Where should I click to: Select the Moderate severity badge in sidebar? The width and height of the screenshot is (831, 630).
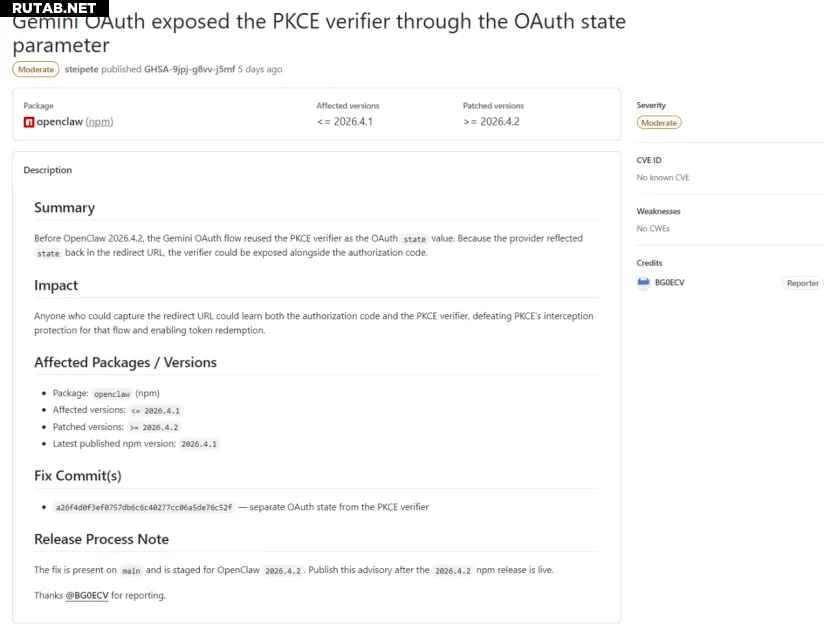(659, 123)
